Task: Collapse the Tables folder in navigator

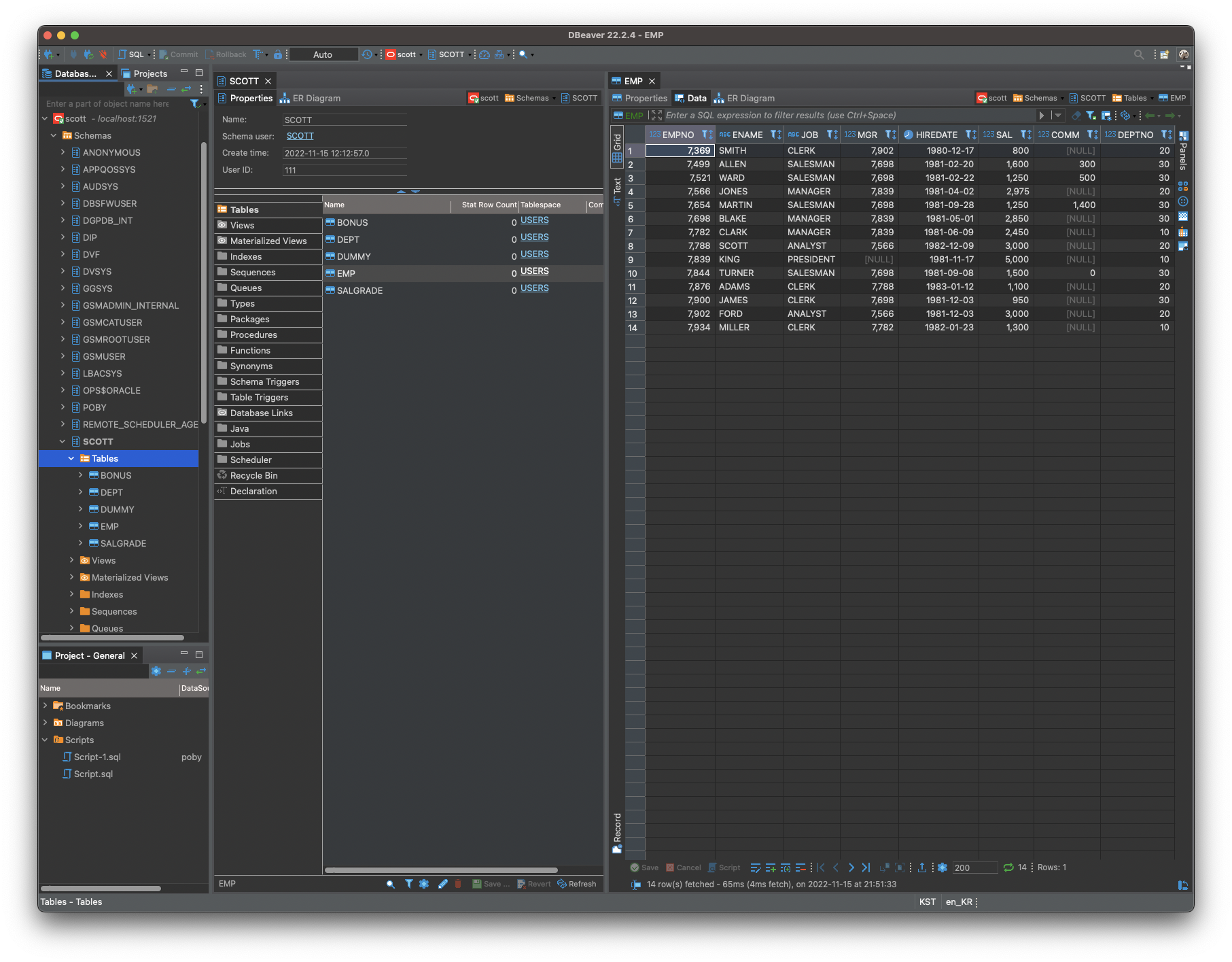Action: (71, 458)
